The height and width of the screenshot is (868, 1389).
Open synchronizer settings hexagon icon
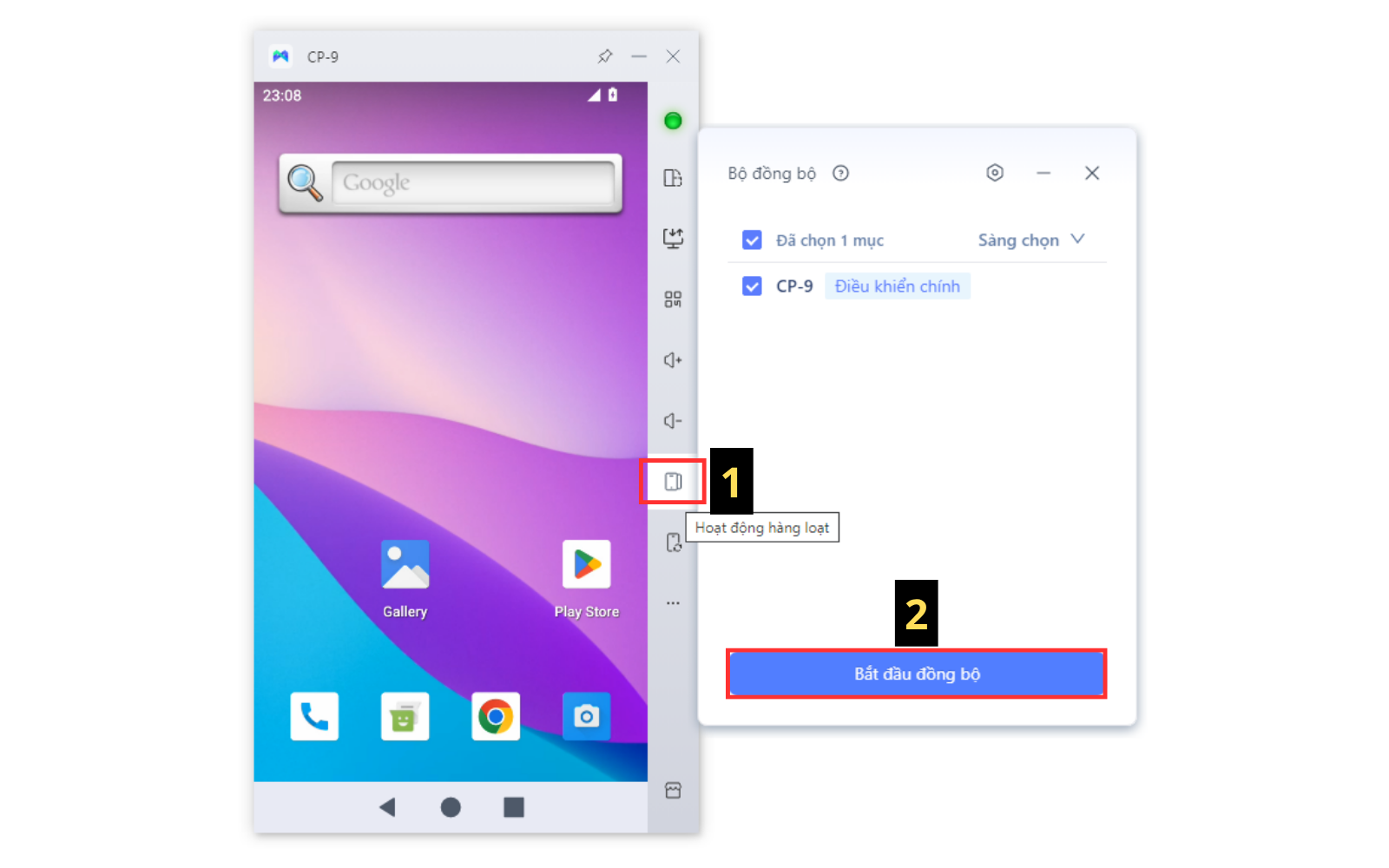pyautogui.click(x=995, y=173)
